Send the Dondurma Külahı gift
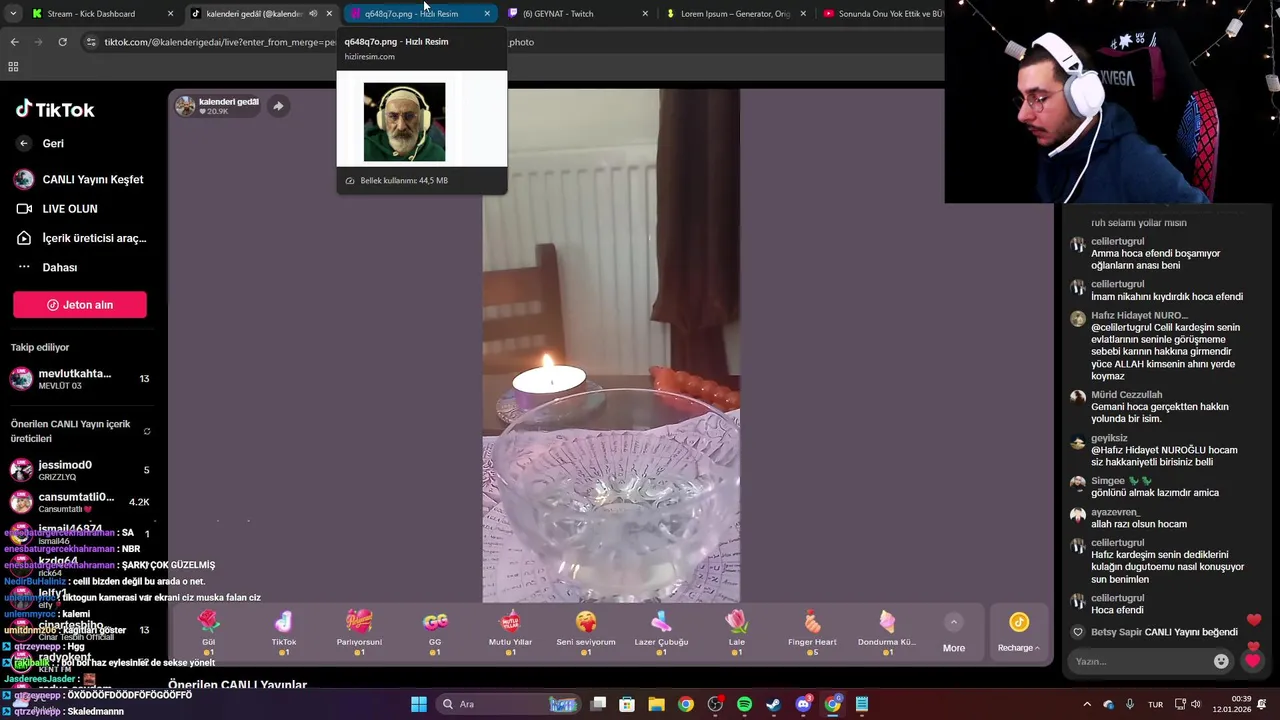The width and height of the screenshot is (1280, 720). [887, 632]
